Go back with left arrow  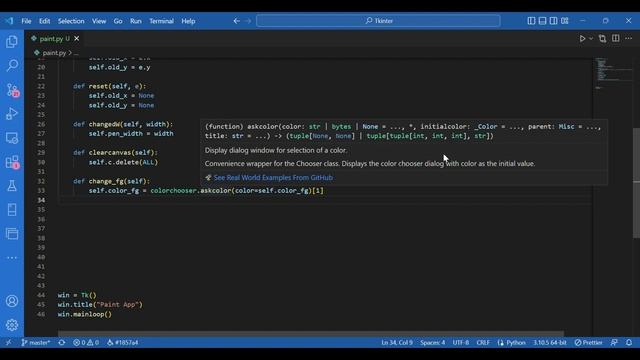236,21
